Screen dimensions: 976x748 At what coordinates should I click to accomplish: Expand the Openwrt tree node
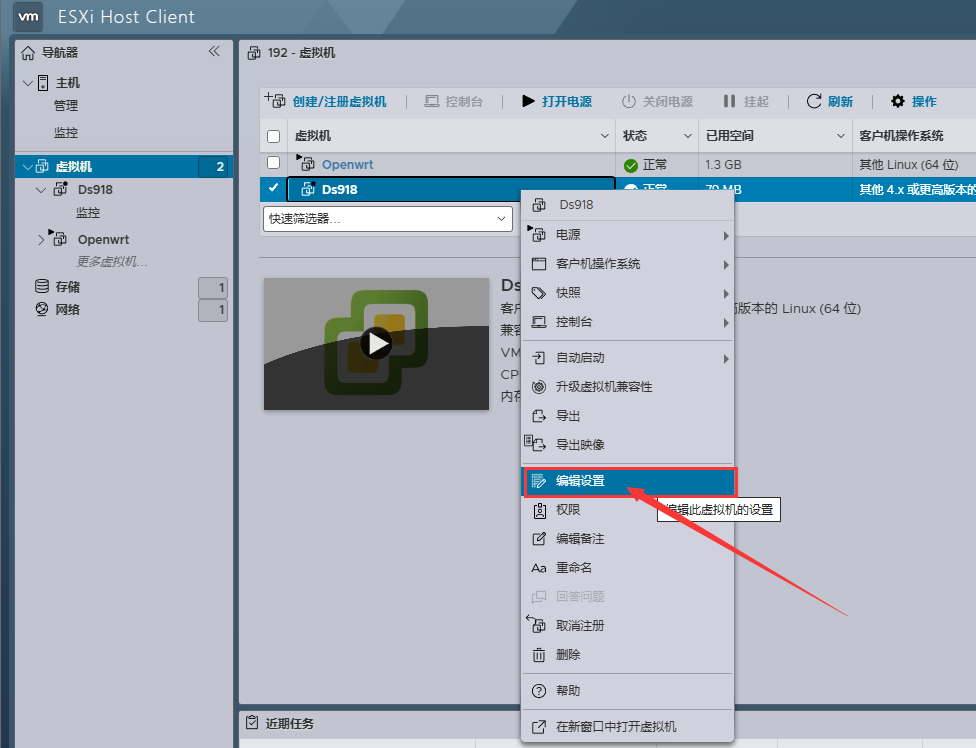coord(41,240)
